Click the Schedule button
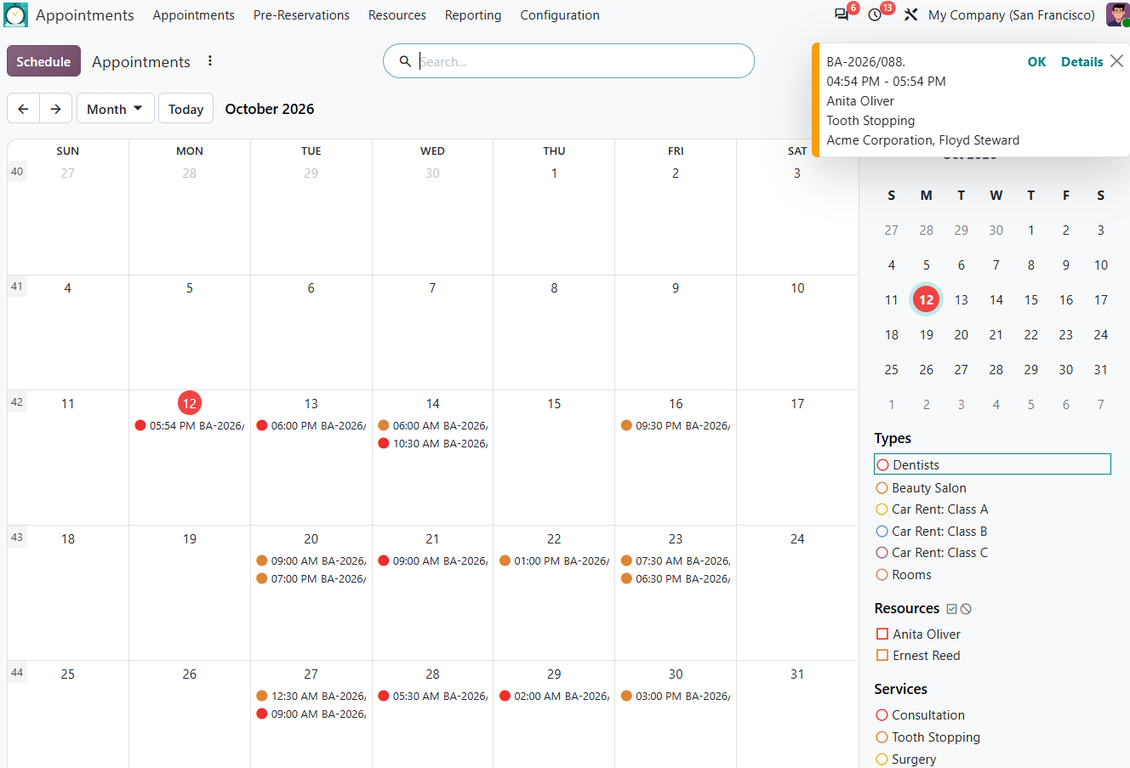Viewport: 1130px width, 768px height. pyautogui.click(x=44, y=61)
